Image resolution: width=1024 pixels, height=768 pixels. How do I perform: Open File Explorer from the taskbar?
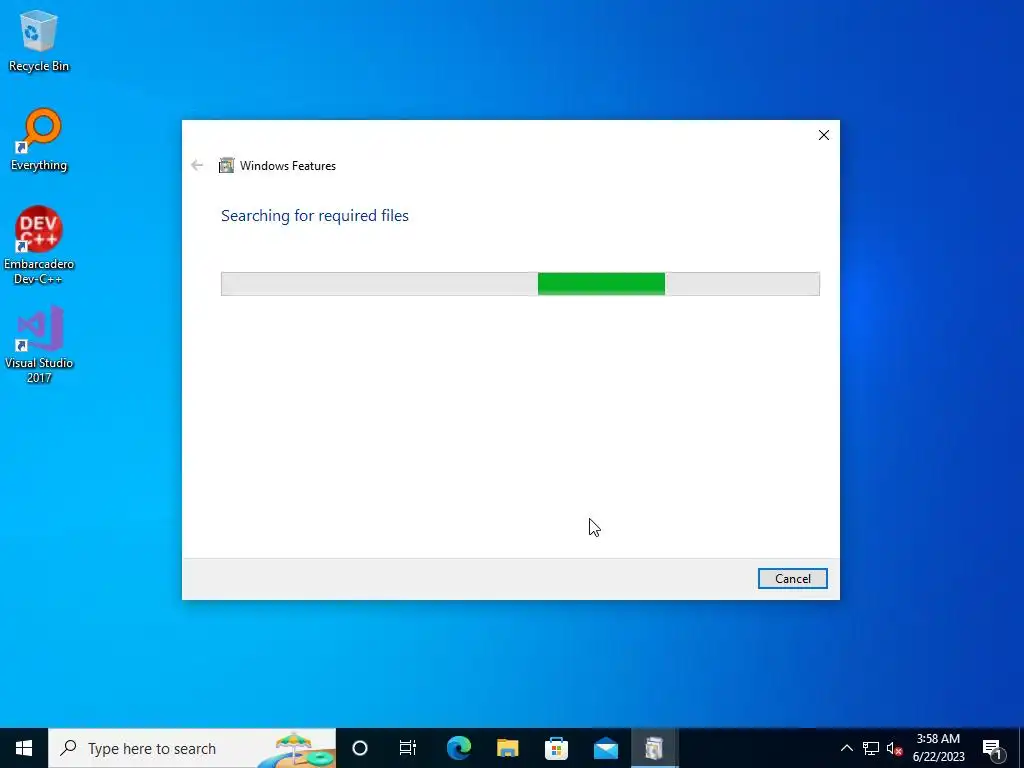point(507,748)
